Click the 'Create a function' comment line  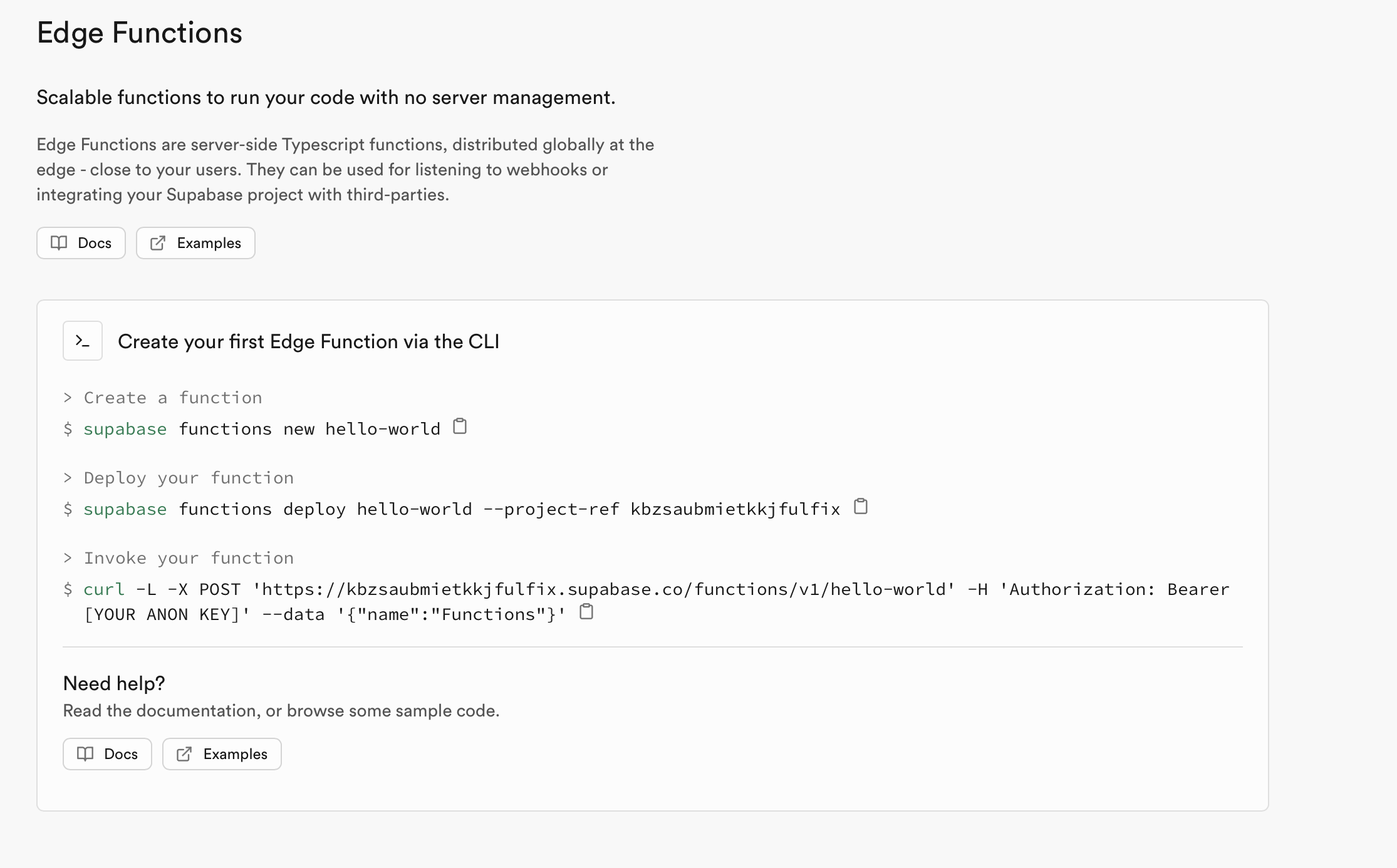click(172, 397)
